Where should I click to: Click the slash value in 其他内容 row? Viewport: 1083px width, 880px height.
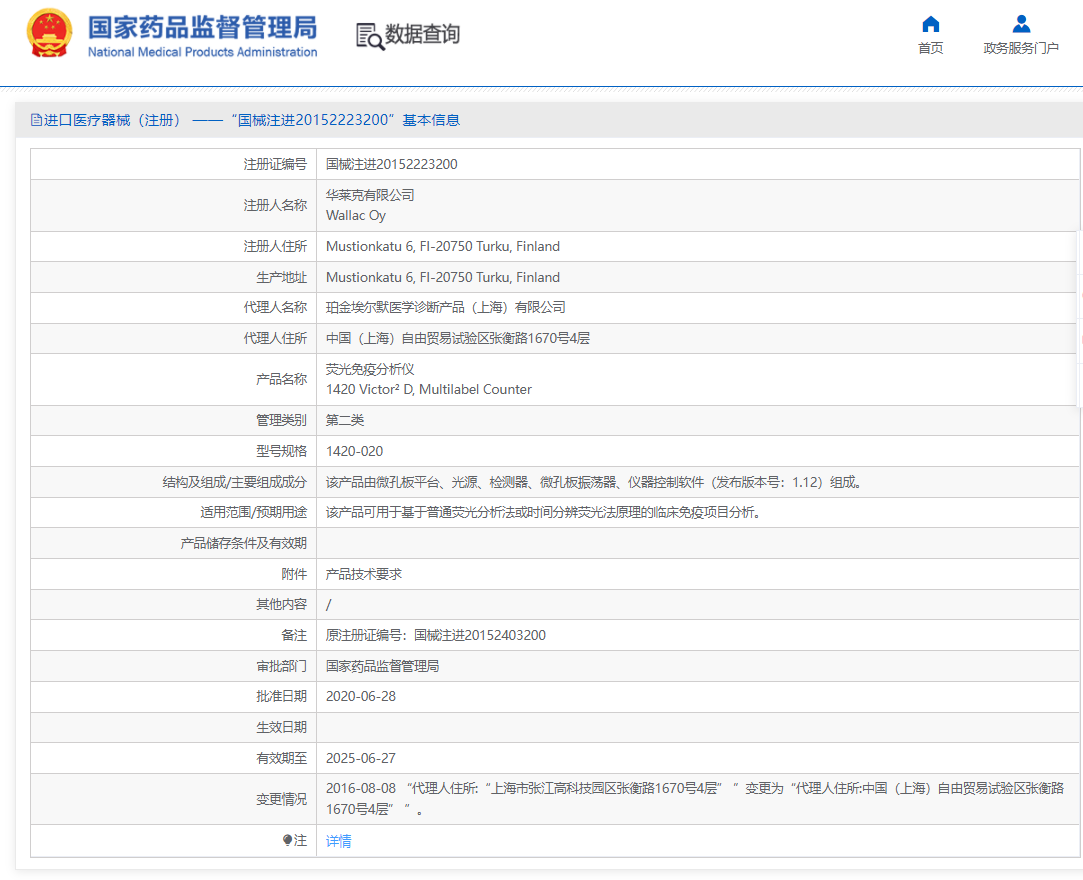pos(329,605)
